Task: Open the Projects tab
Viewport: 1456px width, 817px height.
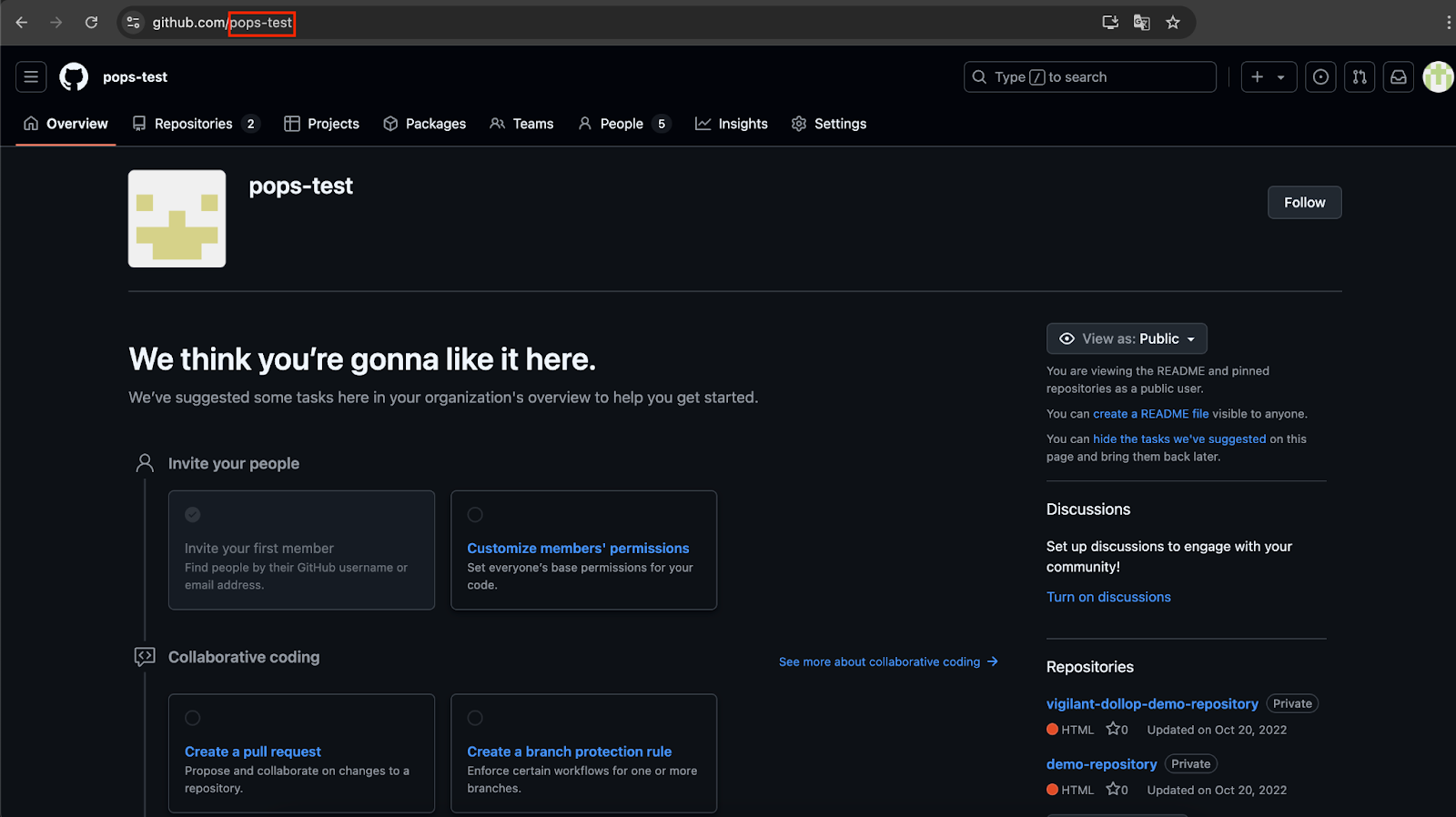Action: tap(322, 124)
